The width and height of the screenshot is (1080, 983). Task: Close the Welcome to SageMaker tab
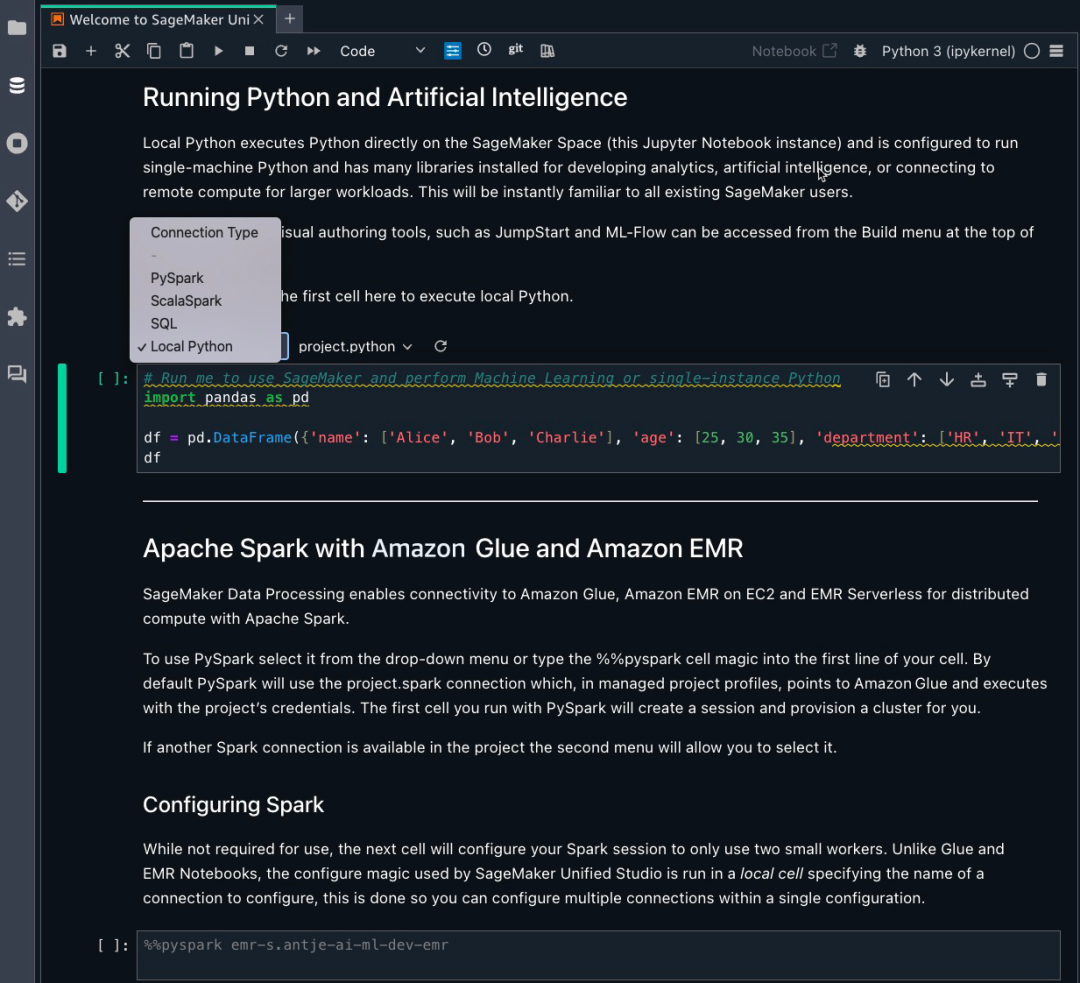click(258, 19)
